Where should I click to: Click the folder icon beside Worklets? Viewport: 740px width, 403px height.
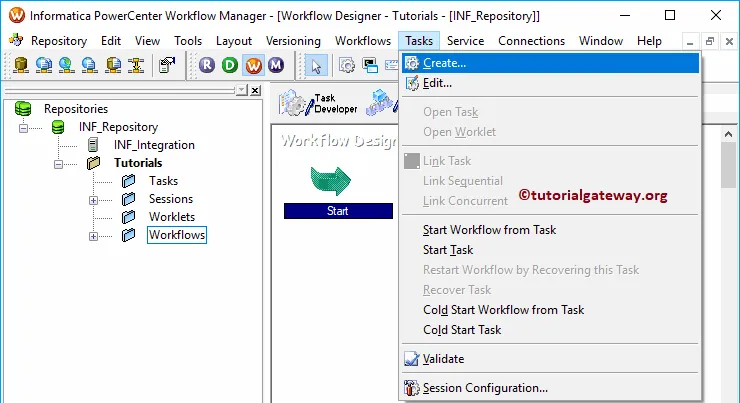click(x=128, y=217)
